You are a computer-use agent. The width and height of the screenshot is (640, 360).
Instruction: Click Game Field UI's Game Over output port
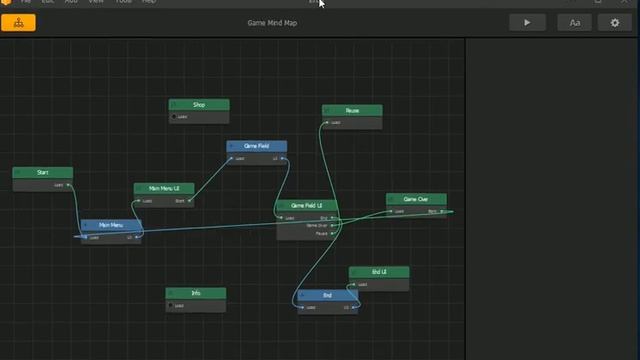tap(332, 225)
